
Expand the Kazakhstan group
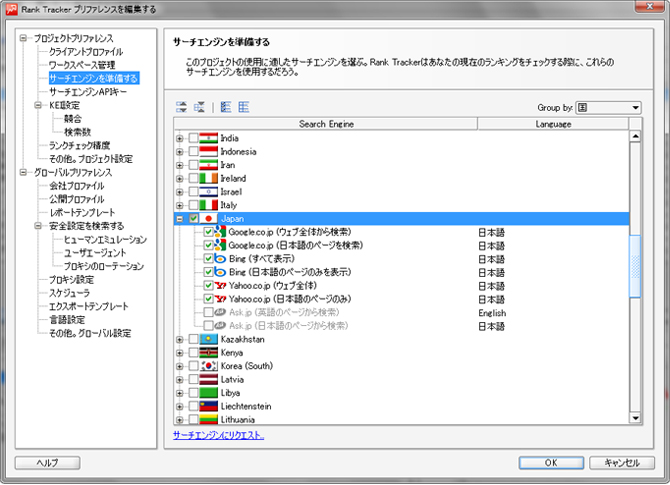pyautogui.click(x=179, y=340)
